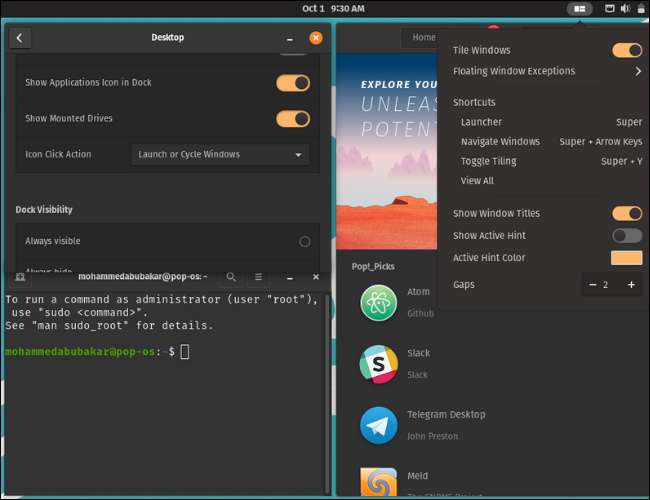The height and width of the screenshot is (500, 650).
Task: Open the search icon in terminal header
Action: tap(231, 277)
